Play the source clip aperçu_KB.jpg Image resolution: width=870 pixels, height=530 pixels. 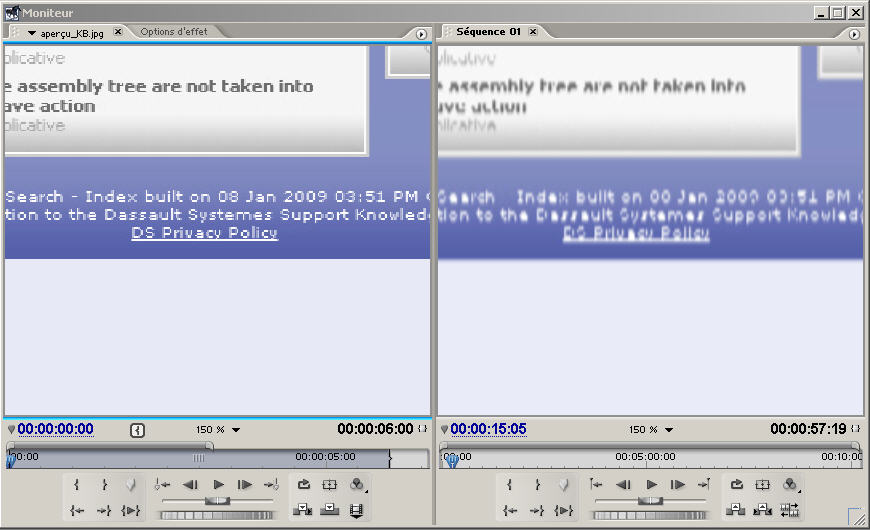(x=219, y=485)
